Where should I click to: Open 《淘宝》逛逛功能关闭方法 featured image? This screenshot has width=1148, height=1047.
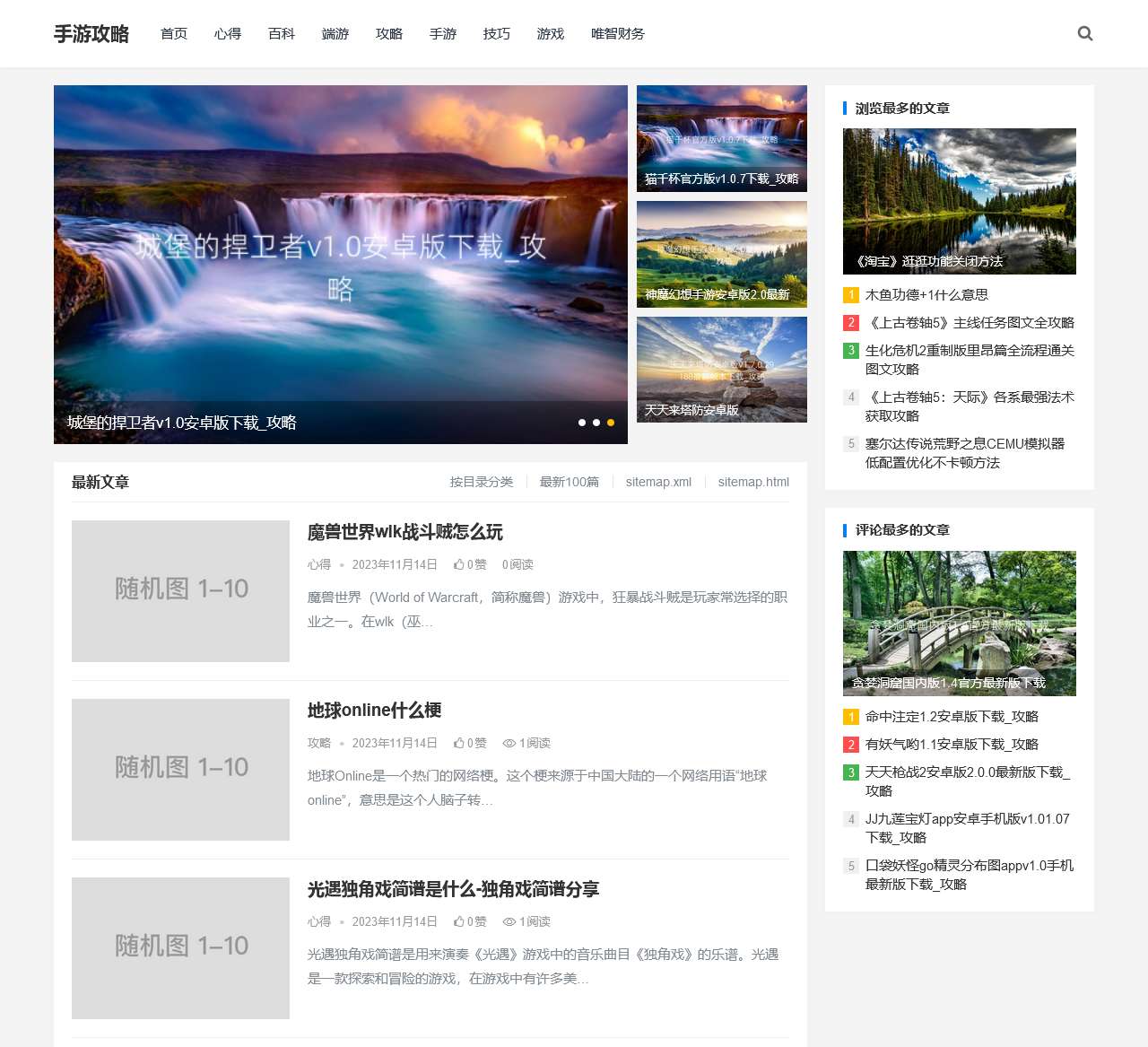pos(959,201)
